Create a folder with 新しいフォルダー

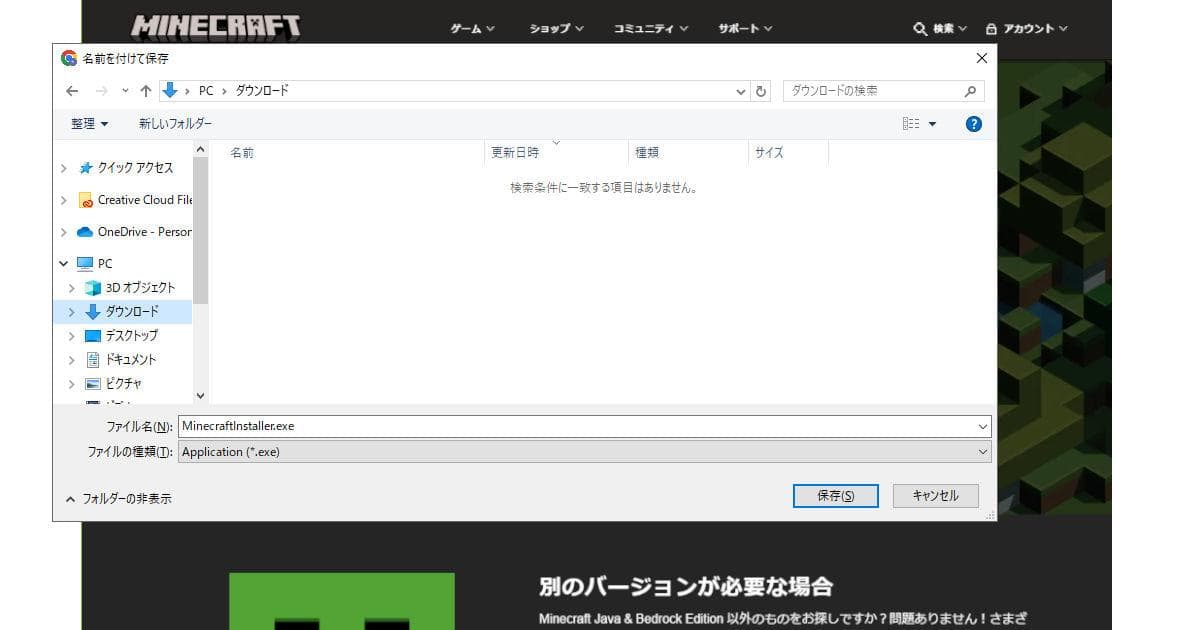pos(175,124)
